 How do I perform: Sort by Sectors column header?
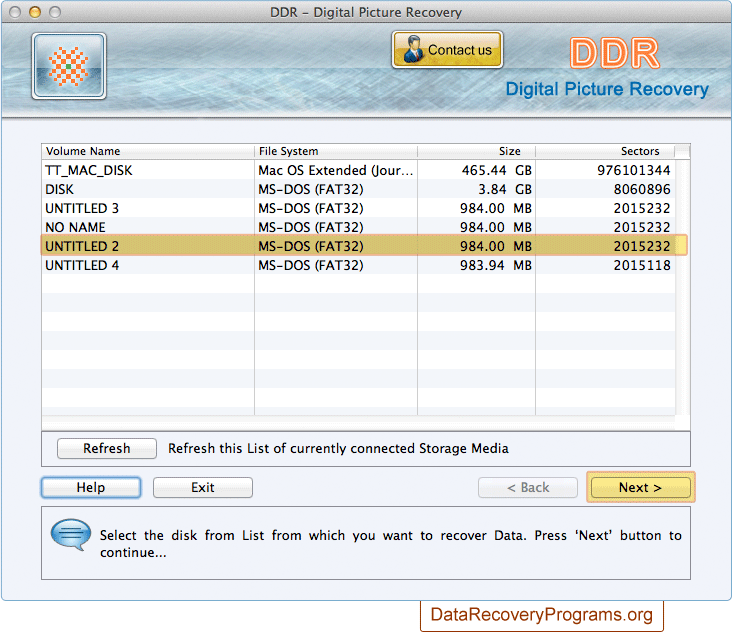click(605, 151)
